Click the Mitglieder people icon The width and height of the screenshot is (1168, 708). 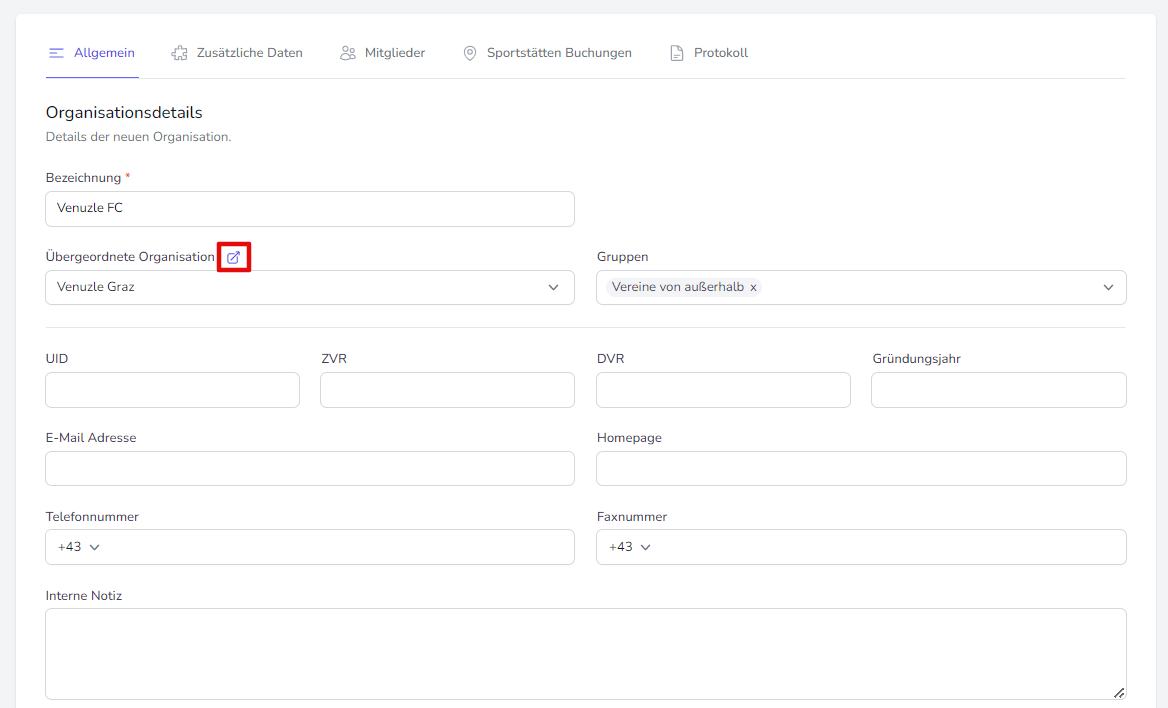coord(348,53)
